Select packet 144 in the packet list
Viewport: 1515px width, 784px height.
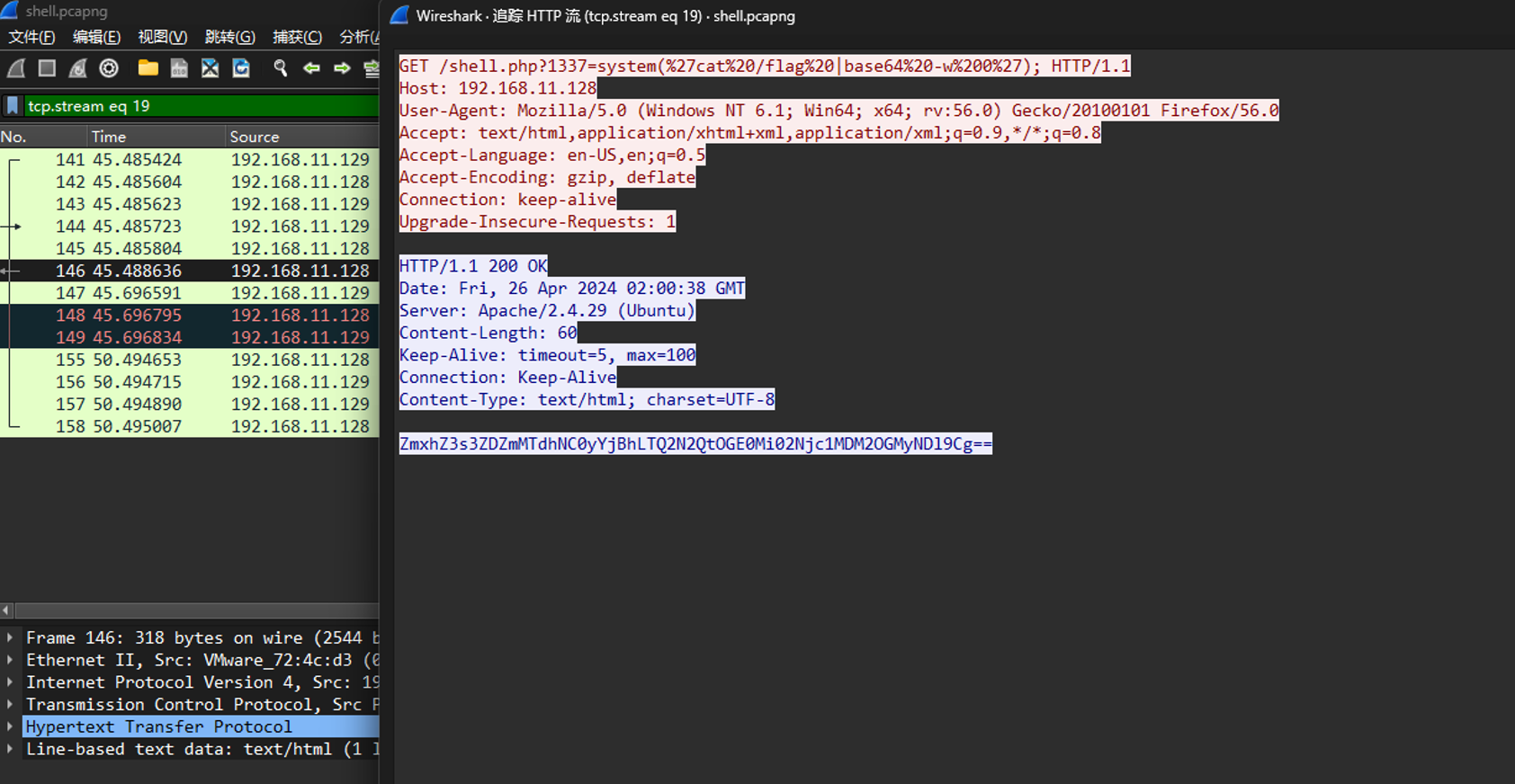pos(189,227)
